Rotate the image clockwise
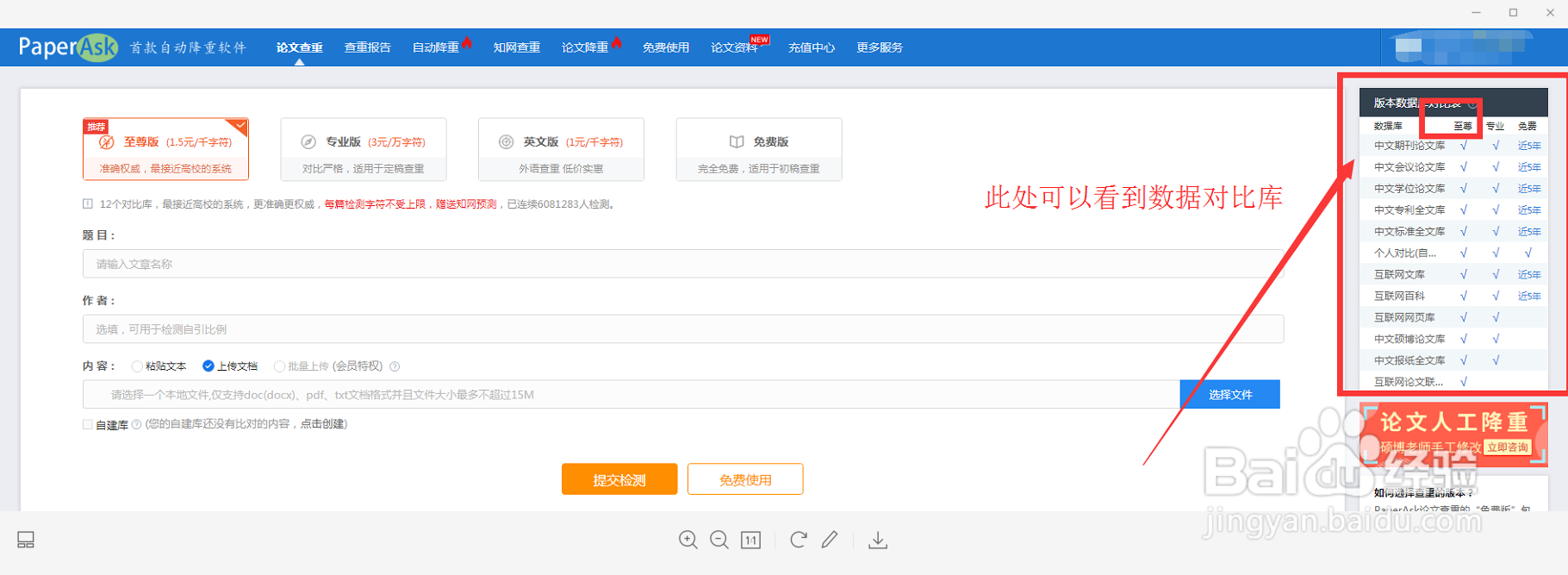 [799, 540]
